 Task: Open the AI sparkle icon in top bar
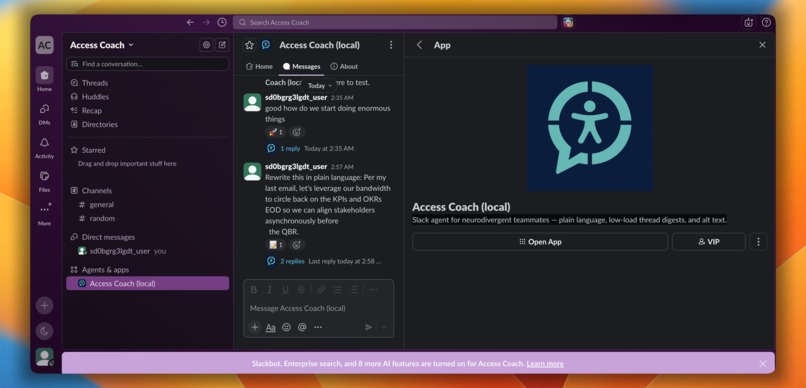tap(748, 23)
